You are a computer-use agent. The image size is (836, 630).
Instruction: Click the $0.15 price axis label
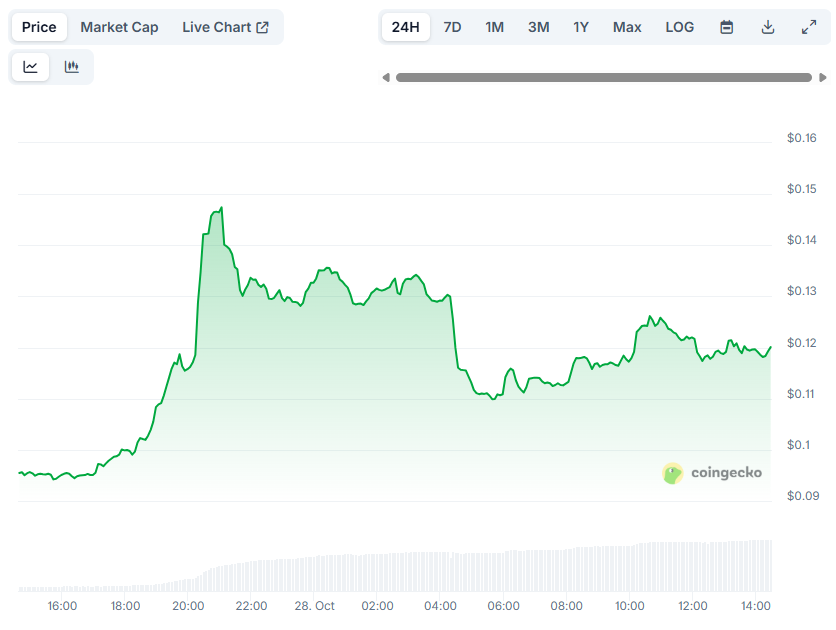coord(801,189)
